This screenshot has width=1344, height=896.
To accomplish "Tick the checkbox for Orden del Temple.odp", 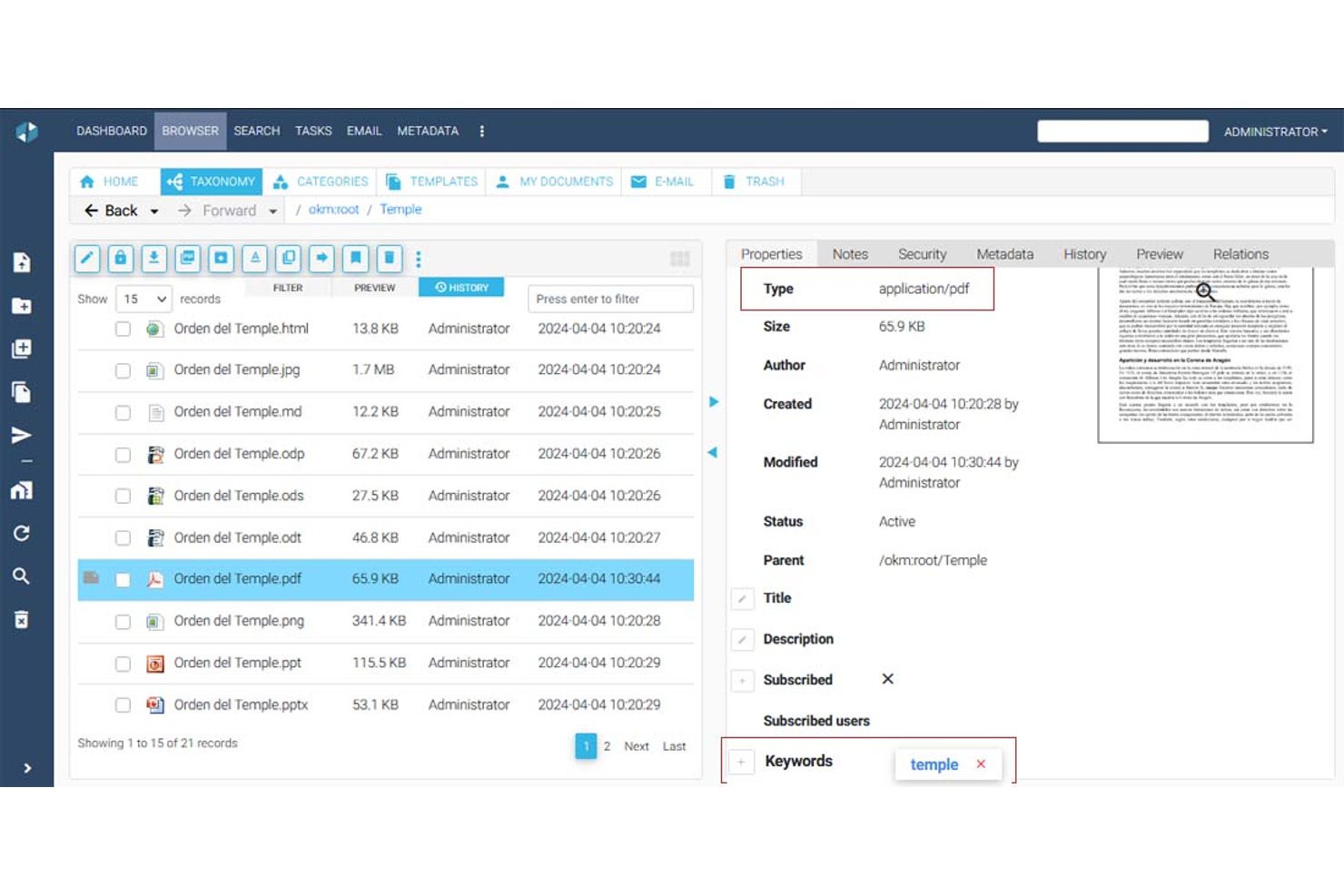I will pyautogui.click(x=123, y=454).
